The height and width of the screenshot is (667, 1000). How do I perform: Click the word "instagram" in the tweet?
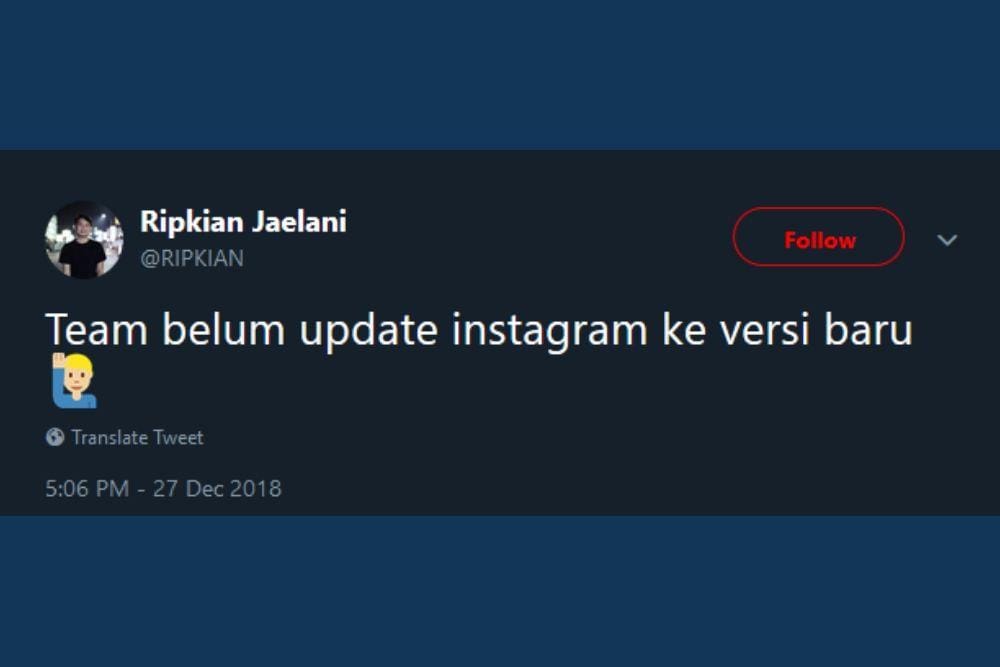pyautogui.click(x=549, y=330)
